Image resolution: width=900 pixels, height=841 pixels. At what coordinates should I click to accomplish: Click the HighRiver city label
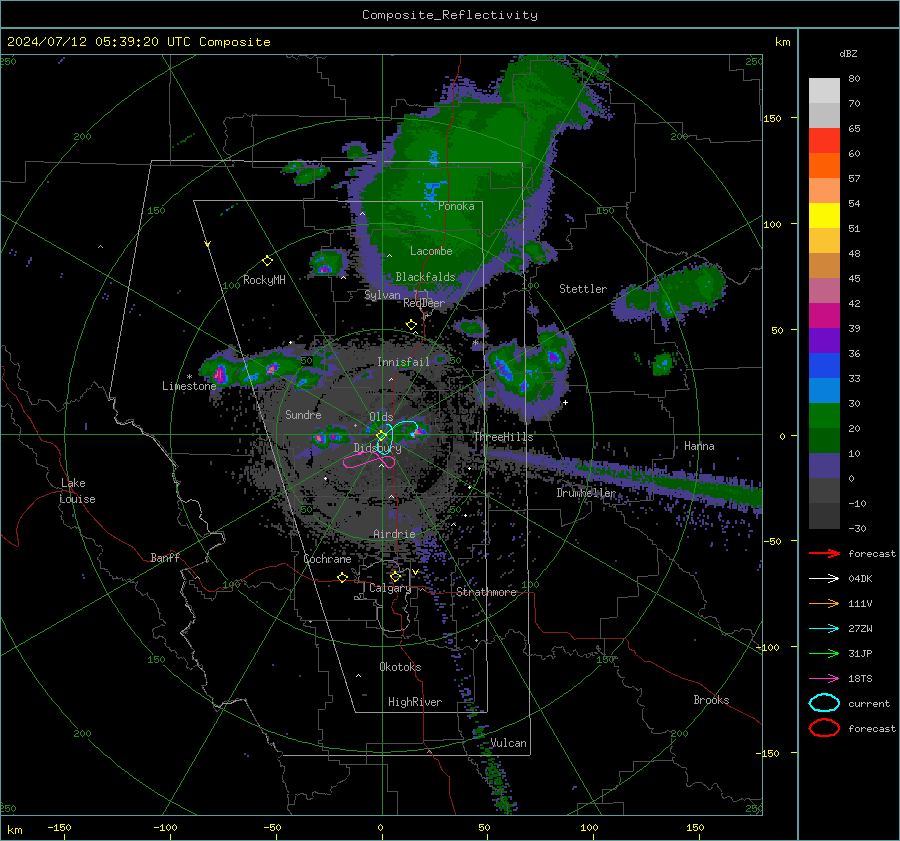[x=415, y=702]
